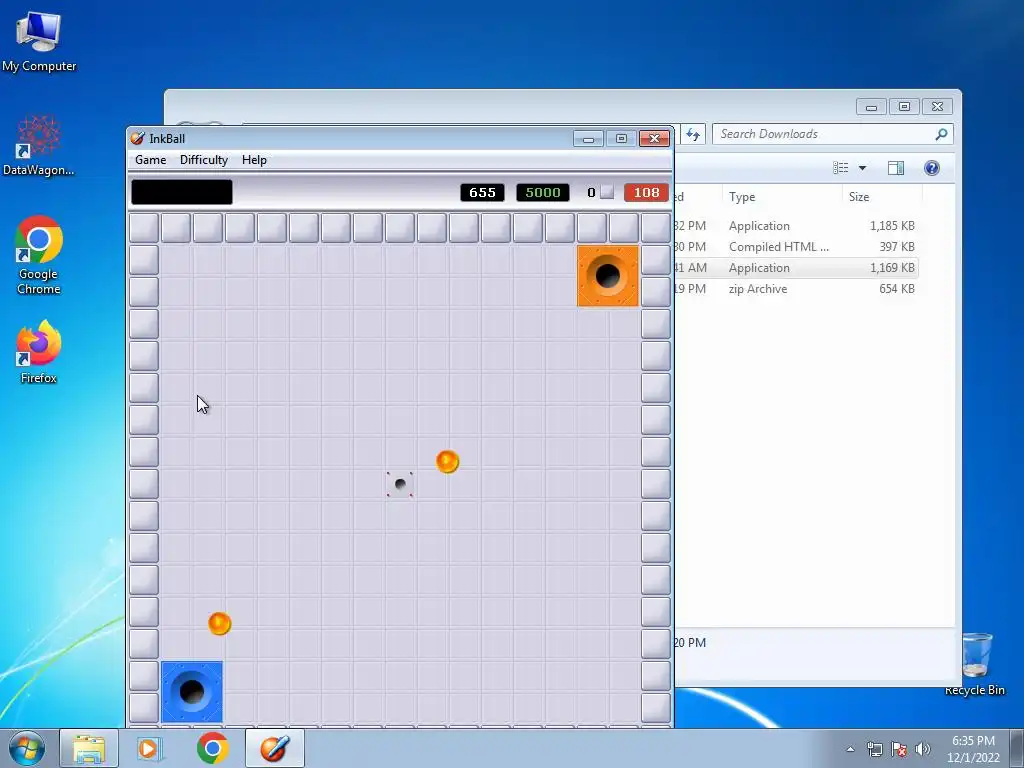Open File Explorer from the taskbar
Image resolution: width=1024 pixels, height=768 pixels.
click(89, 748)
